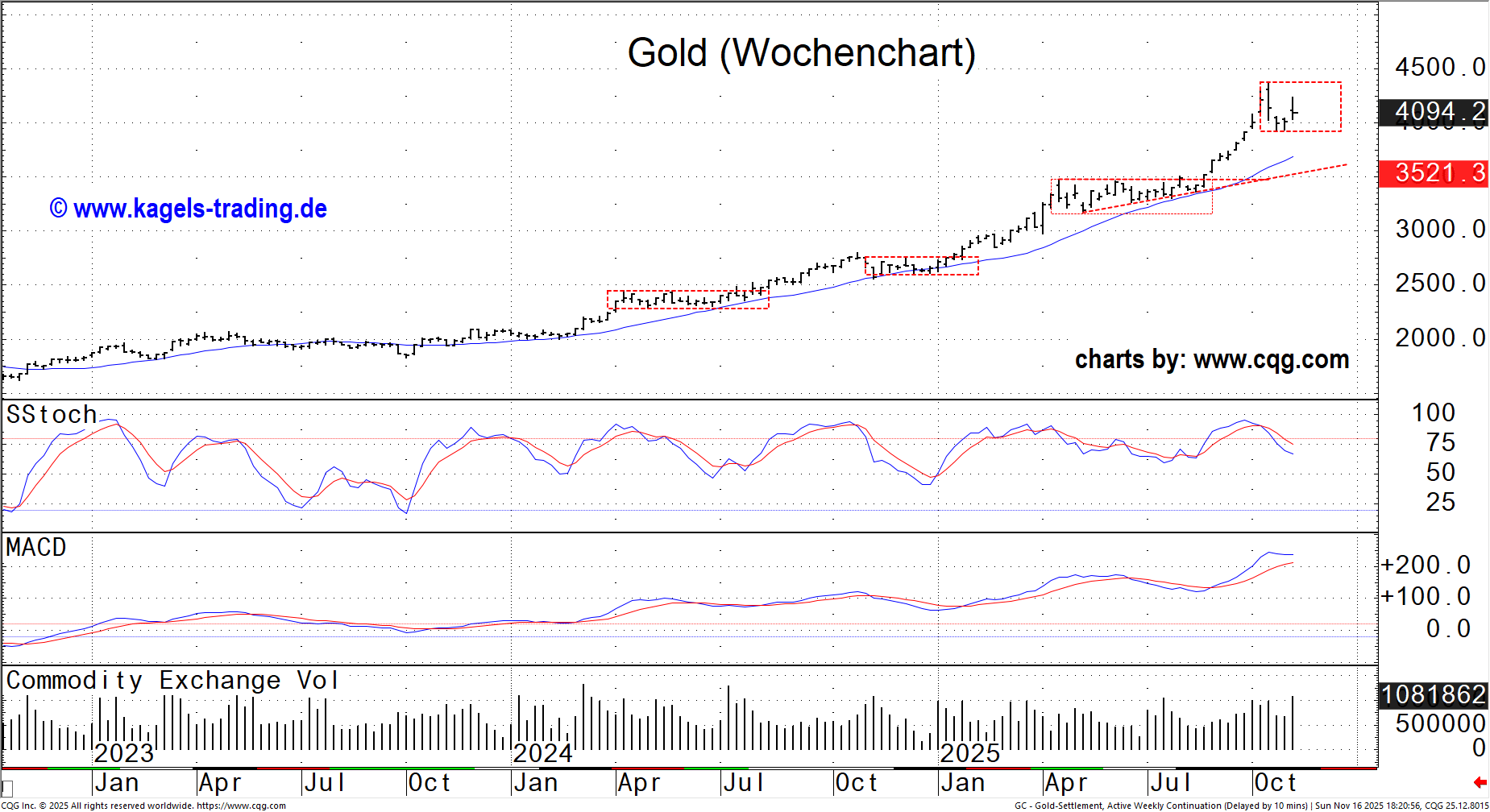This screenshot has width=1490, height=812.
Task: Click the https://www.cqg.com footer link
Action: pos(241,806)
